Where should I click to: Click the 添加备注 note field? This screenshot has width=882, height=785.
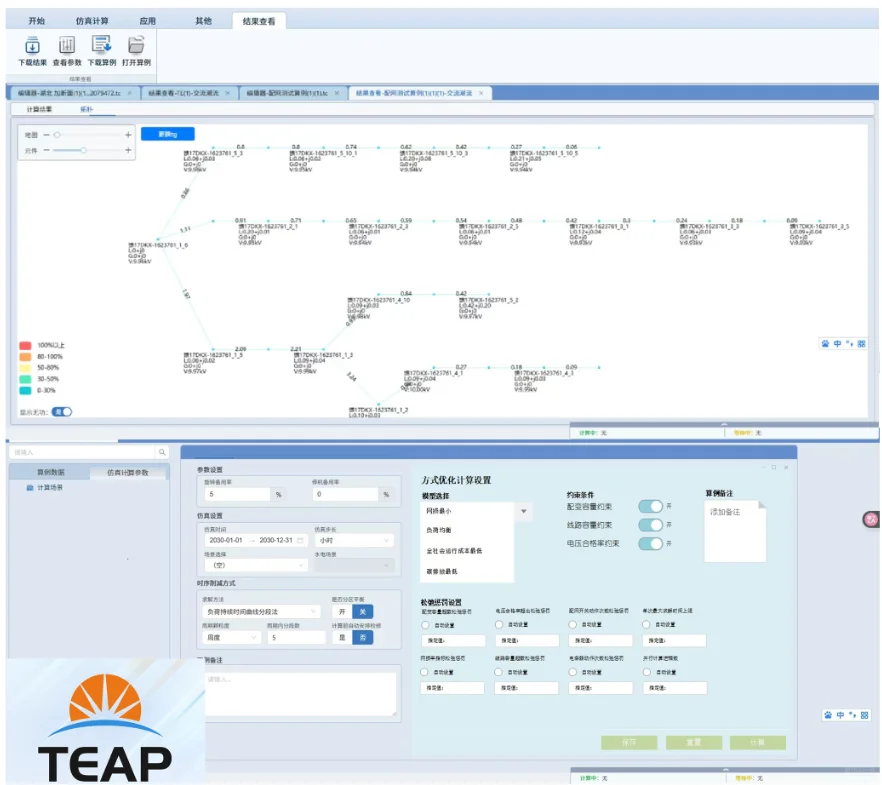click(x=735, y=531)
